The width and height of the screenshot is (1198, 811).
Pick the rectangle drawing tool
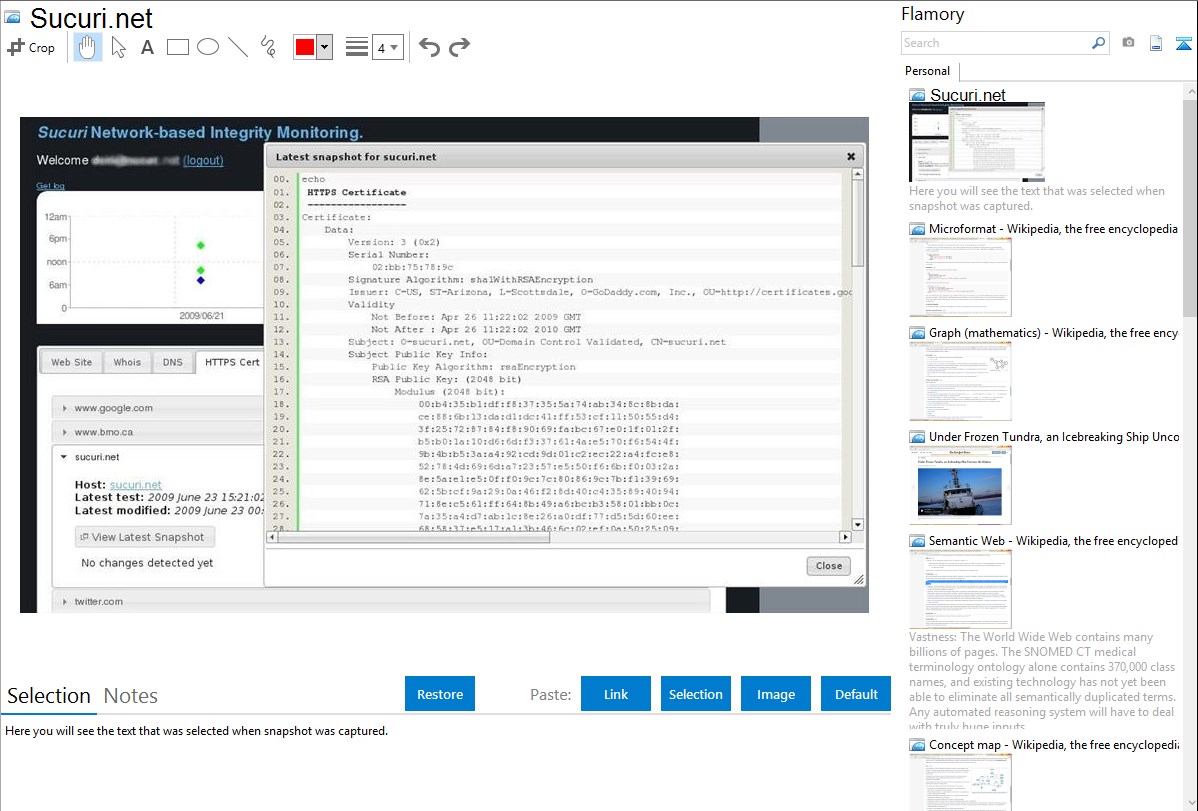coord(177,47)
